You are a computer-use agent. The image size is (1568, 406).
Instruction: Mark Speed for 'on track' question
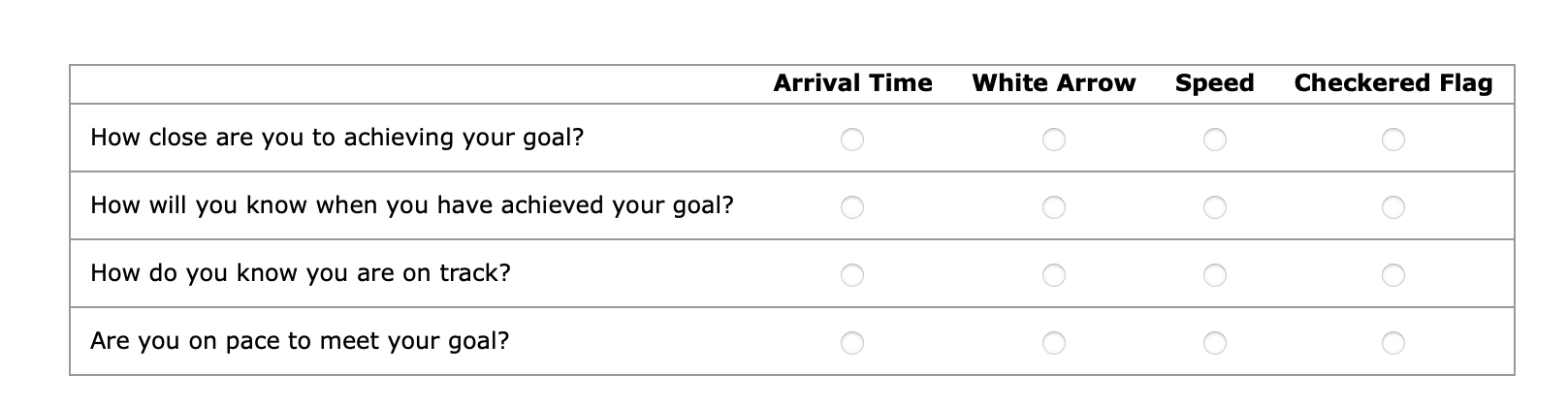[x=1215, y=275]
